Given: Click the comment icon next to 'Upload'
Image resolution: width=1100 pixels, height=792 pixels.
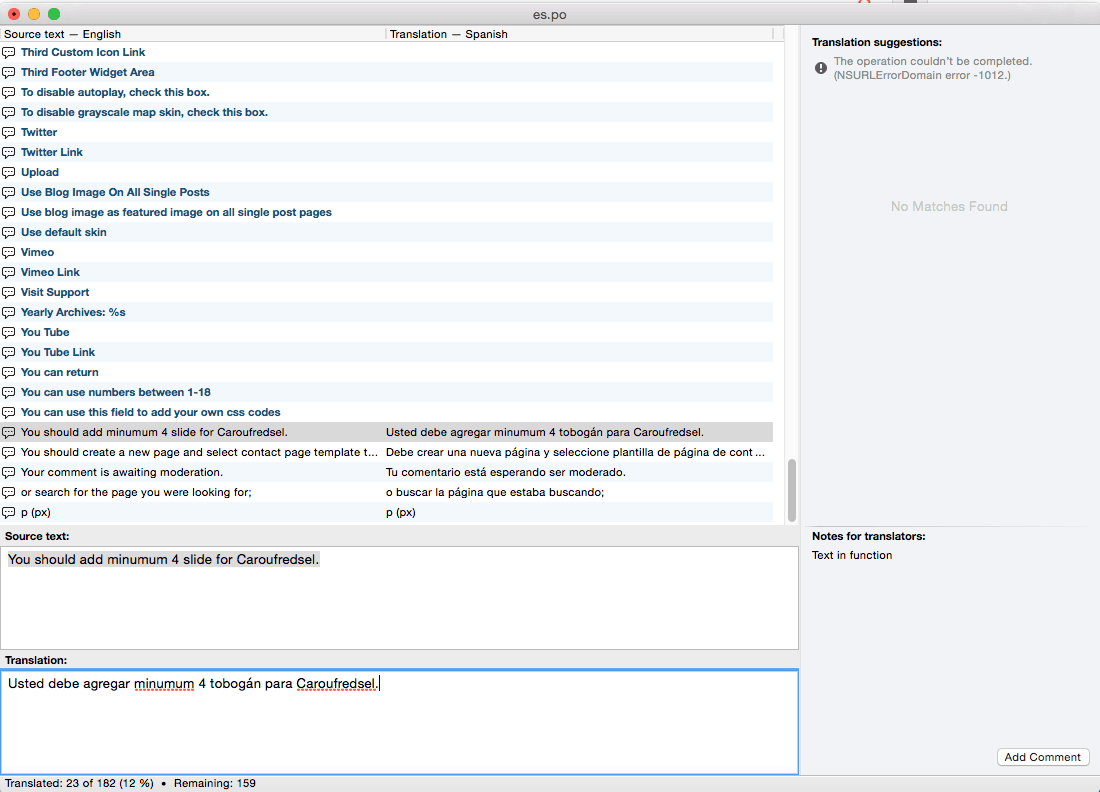Looking at the screenshot, I should (x=9, y=172).
